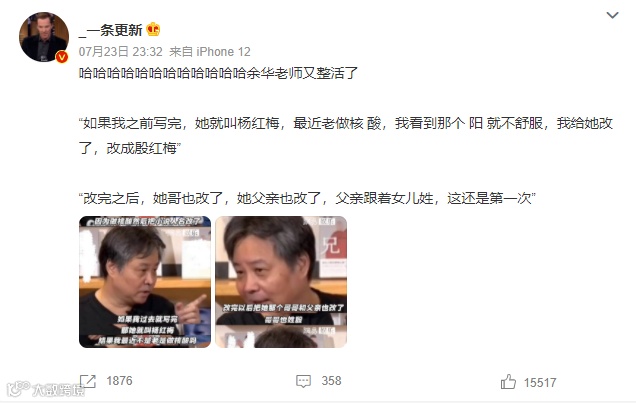Screen dimensions: 636x403
Task: Click the 07月23日 23:32 timestamp
Action: (120, 52)
